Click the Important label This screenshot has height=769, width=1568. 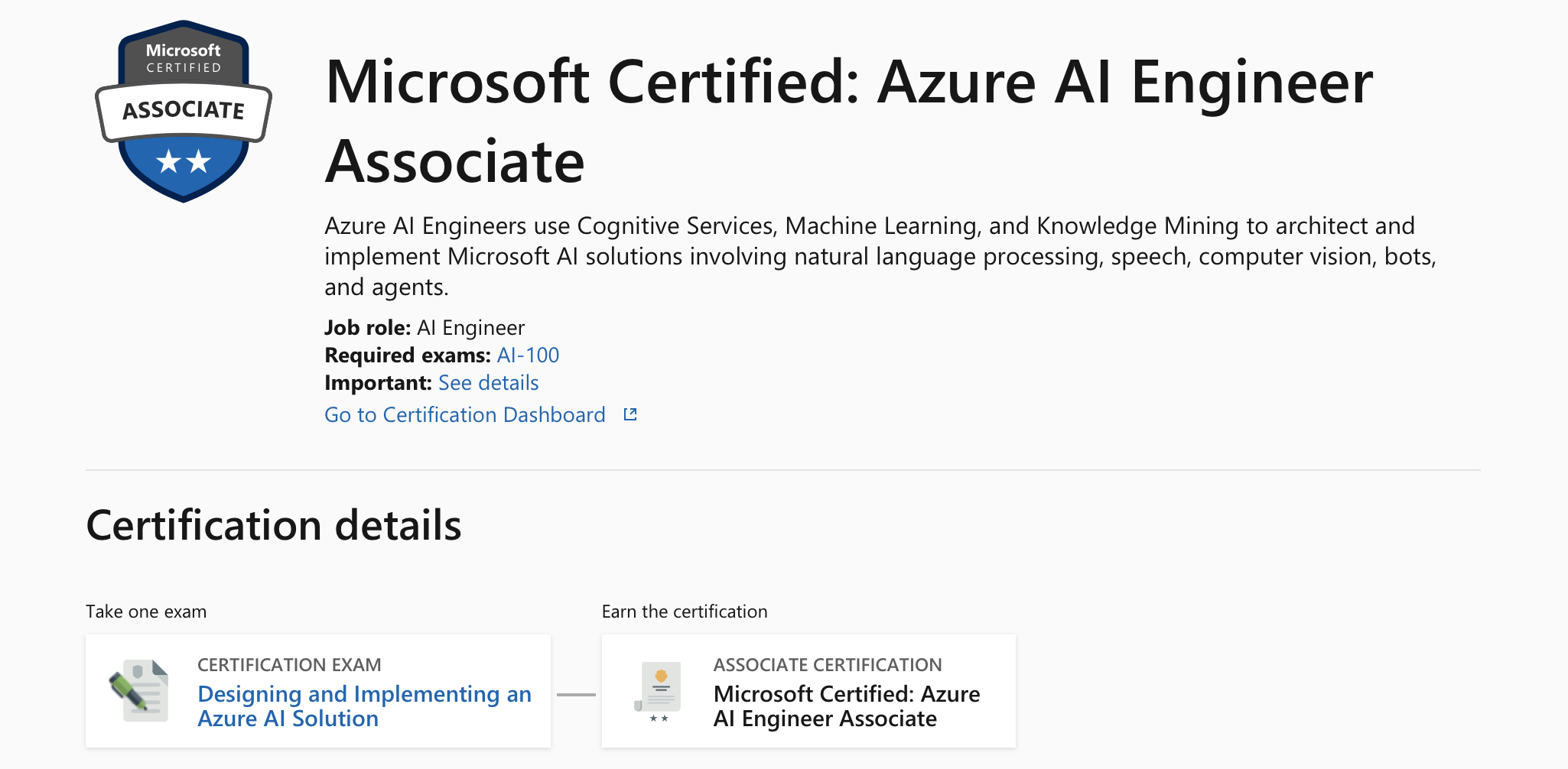pos(378,383)
